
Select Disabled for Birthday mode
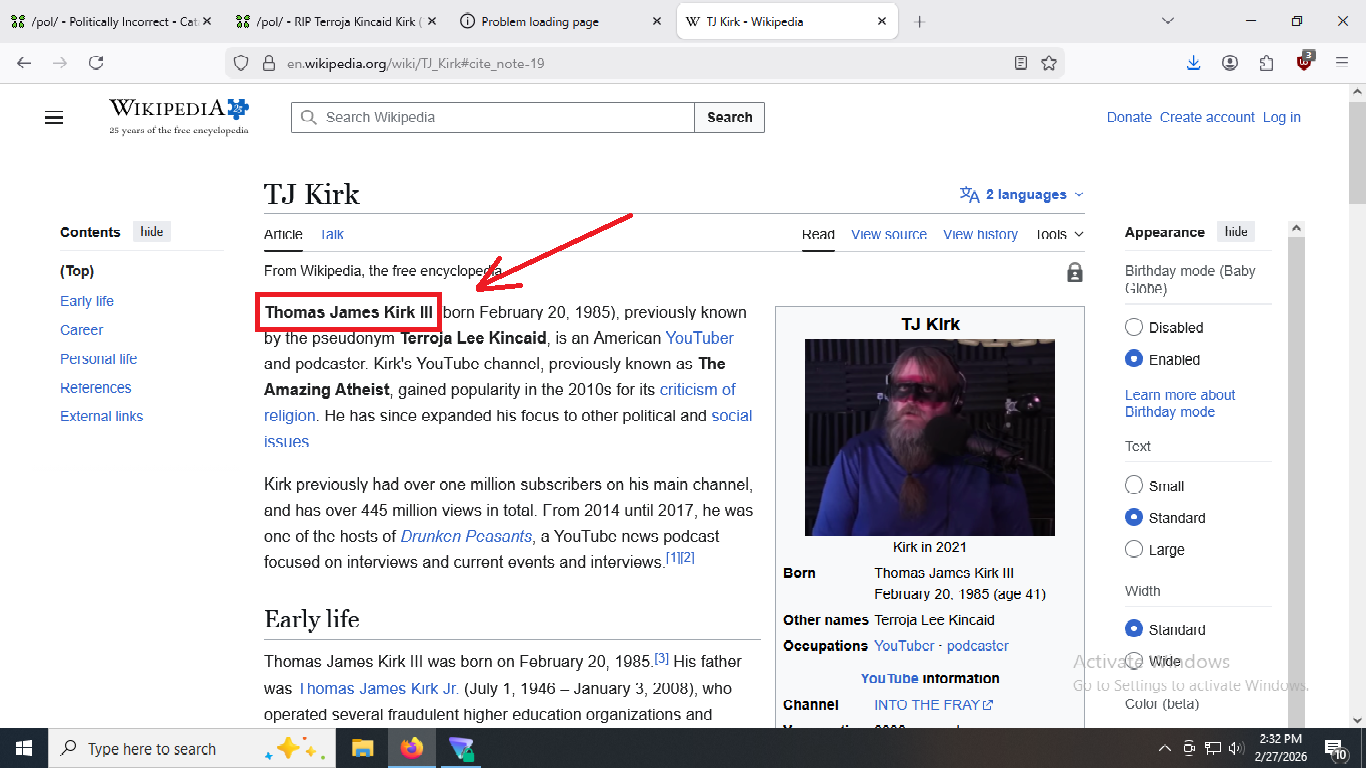(x=1134, y=327)
